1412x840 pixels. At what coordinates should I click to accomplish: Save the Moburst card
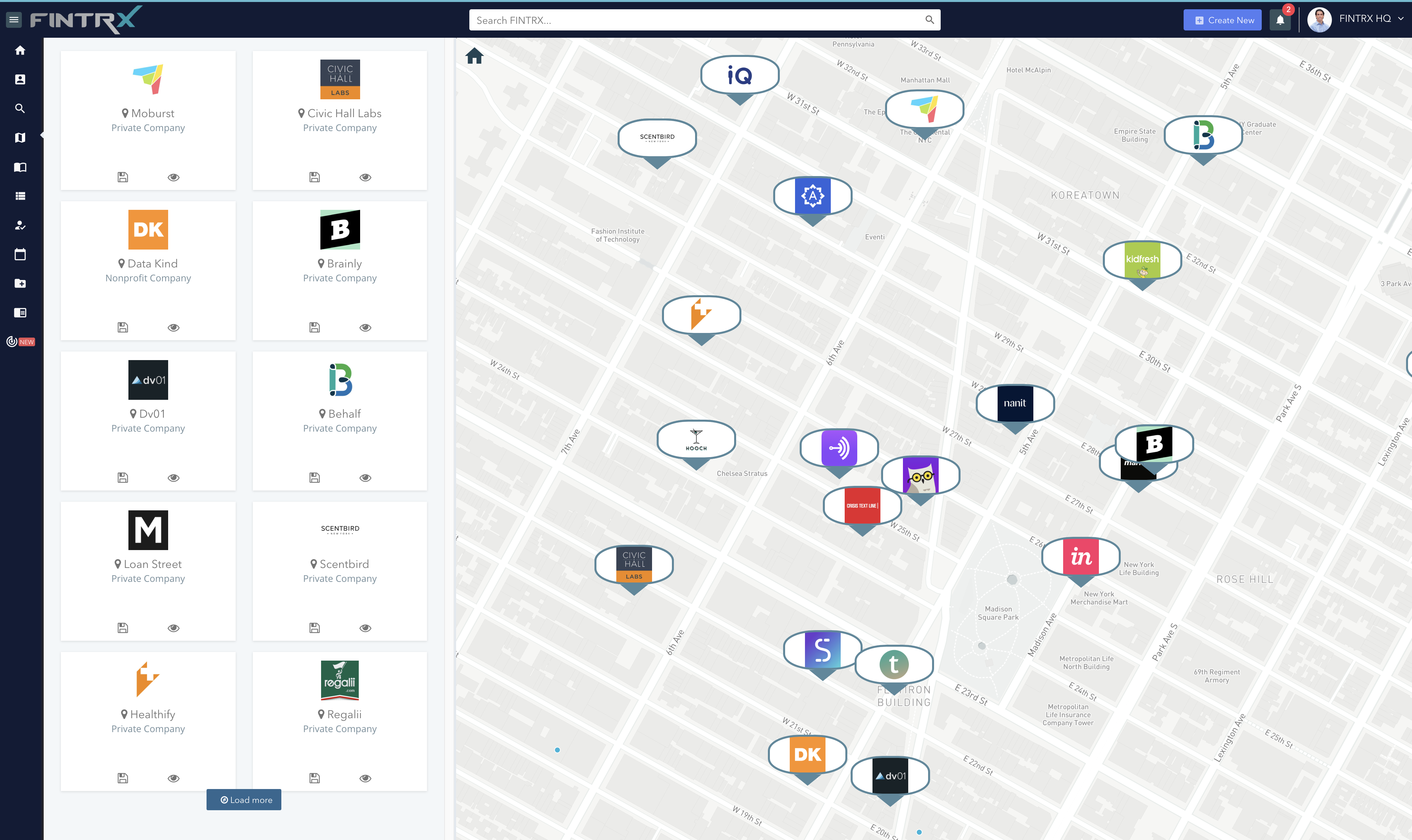tap(123, 177)
